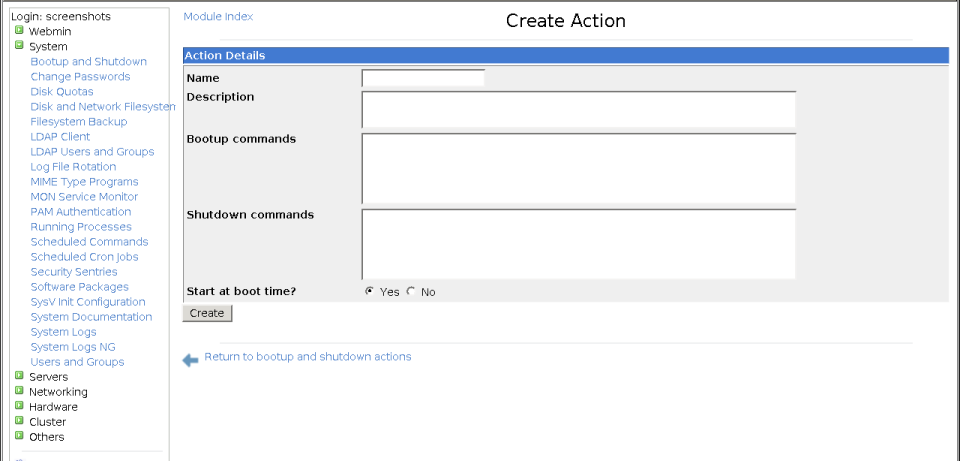This screenshot has height=461, width=960.
Task: Open Scheduled Cron Jobs module
Action: click(x=84, y=257)
